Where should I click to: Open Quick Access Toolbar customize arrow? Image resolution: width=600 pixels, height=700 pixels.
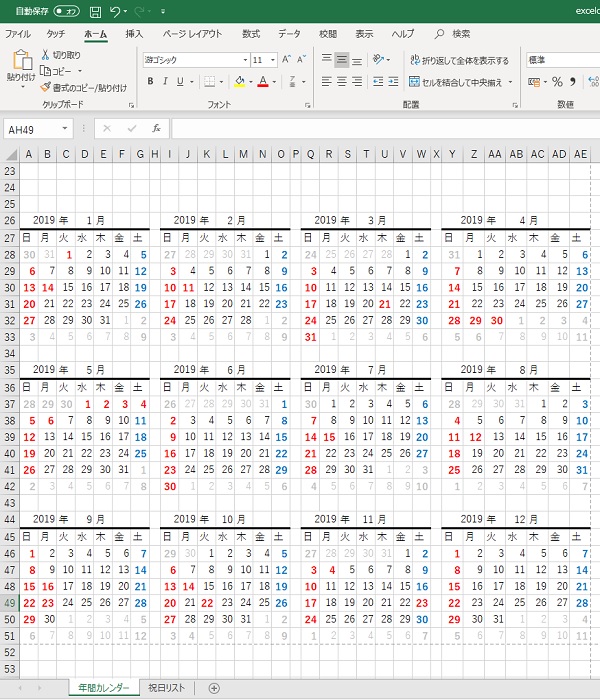point(163,12)
